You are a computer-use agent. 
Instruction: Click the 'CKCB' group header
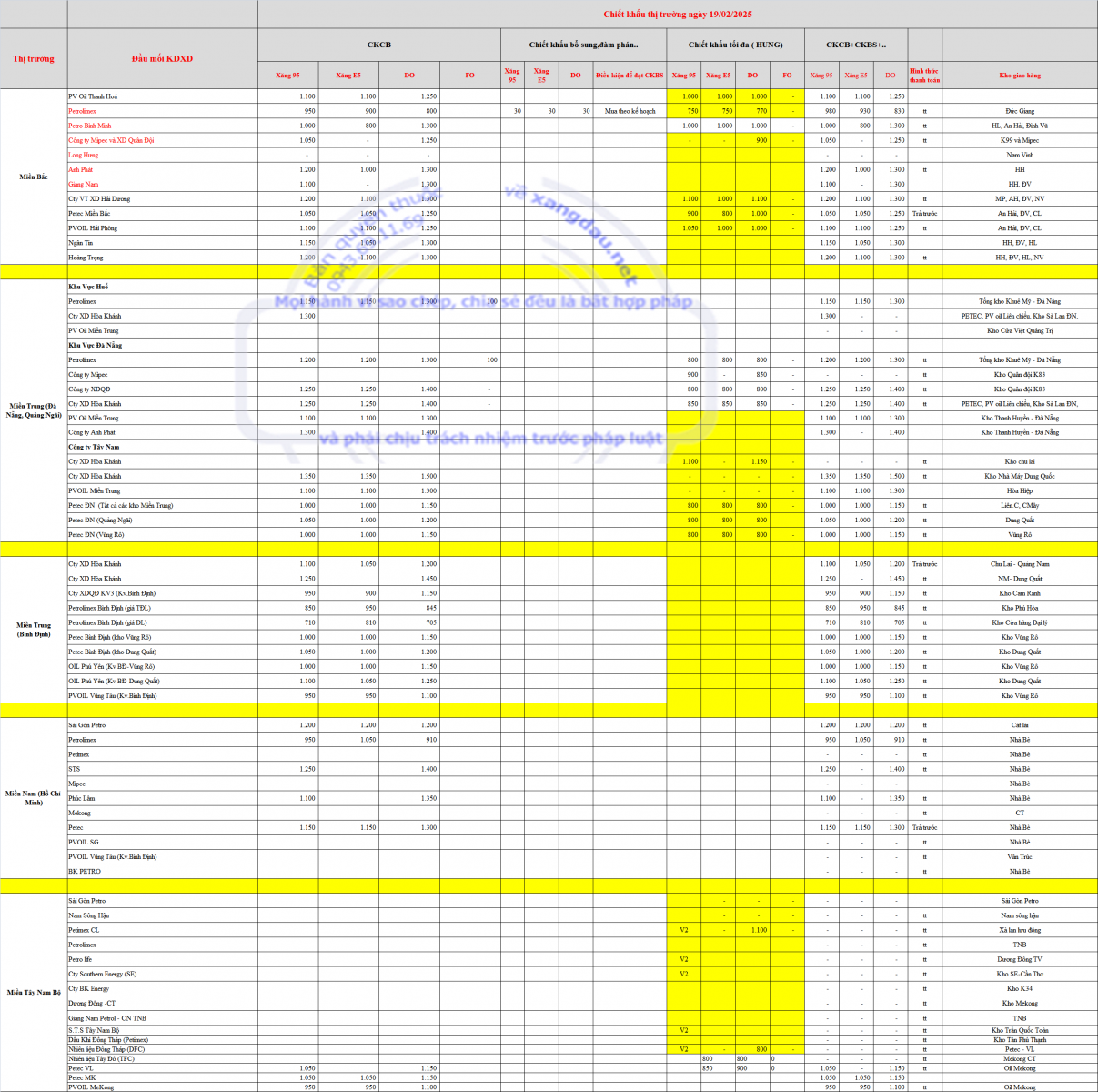click(x=378, y=45)
